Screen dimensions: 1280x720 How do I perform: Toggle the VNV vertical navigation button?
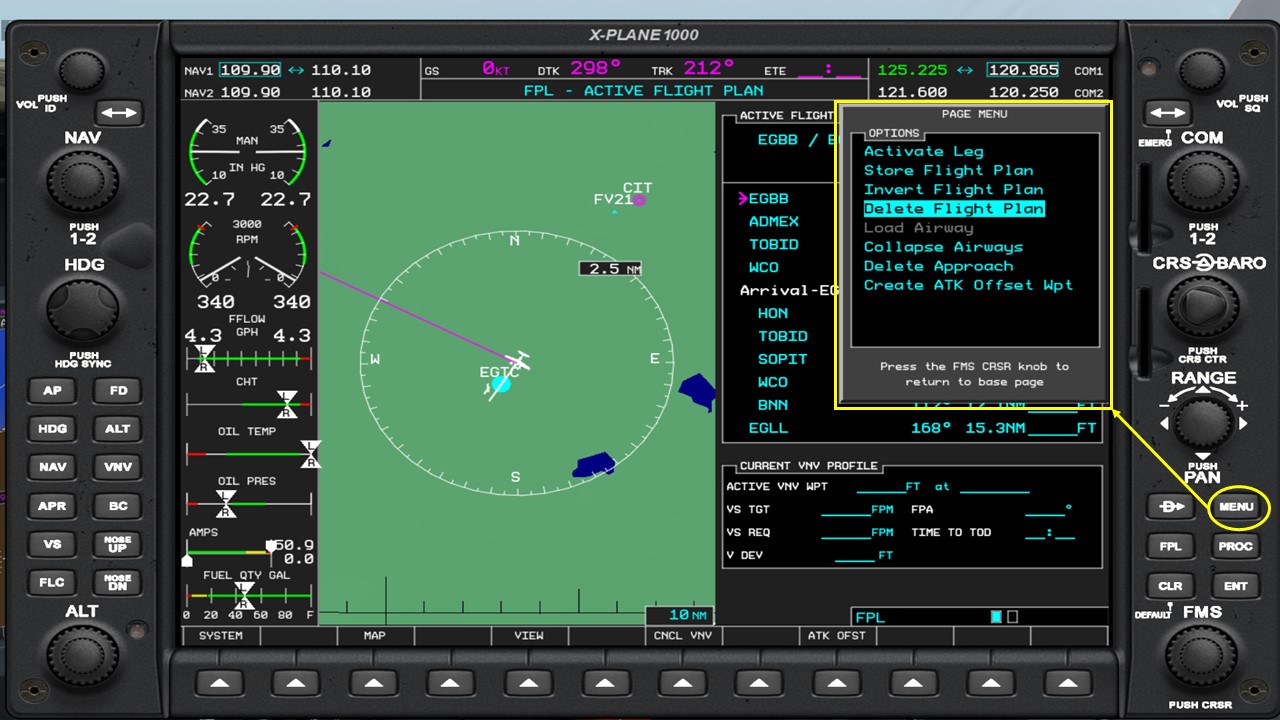point(118,467)
